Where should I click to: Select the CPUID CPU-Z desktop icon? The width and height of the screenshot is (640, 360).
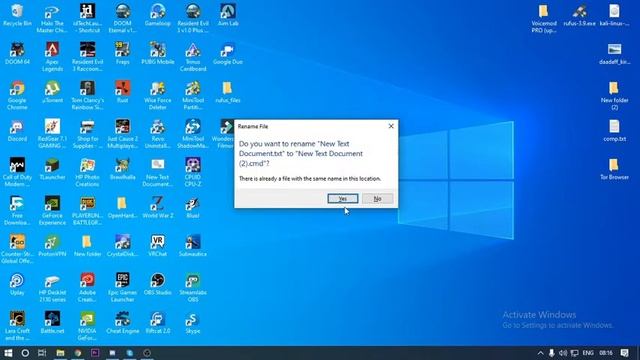tap(193, 172)
